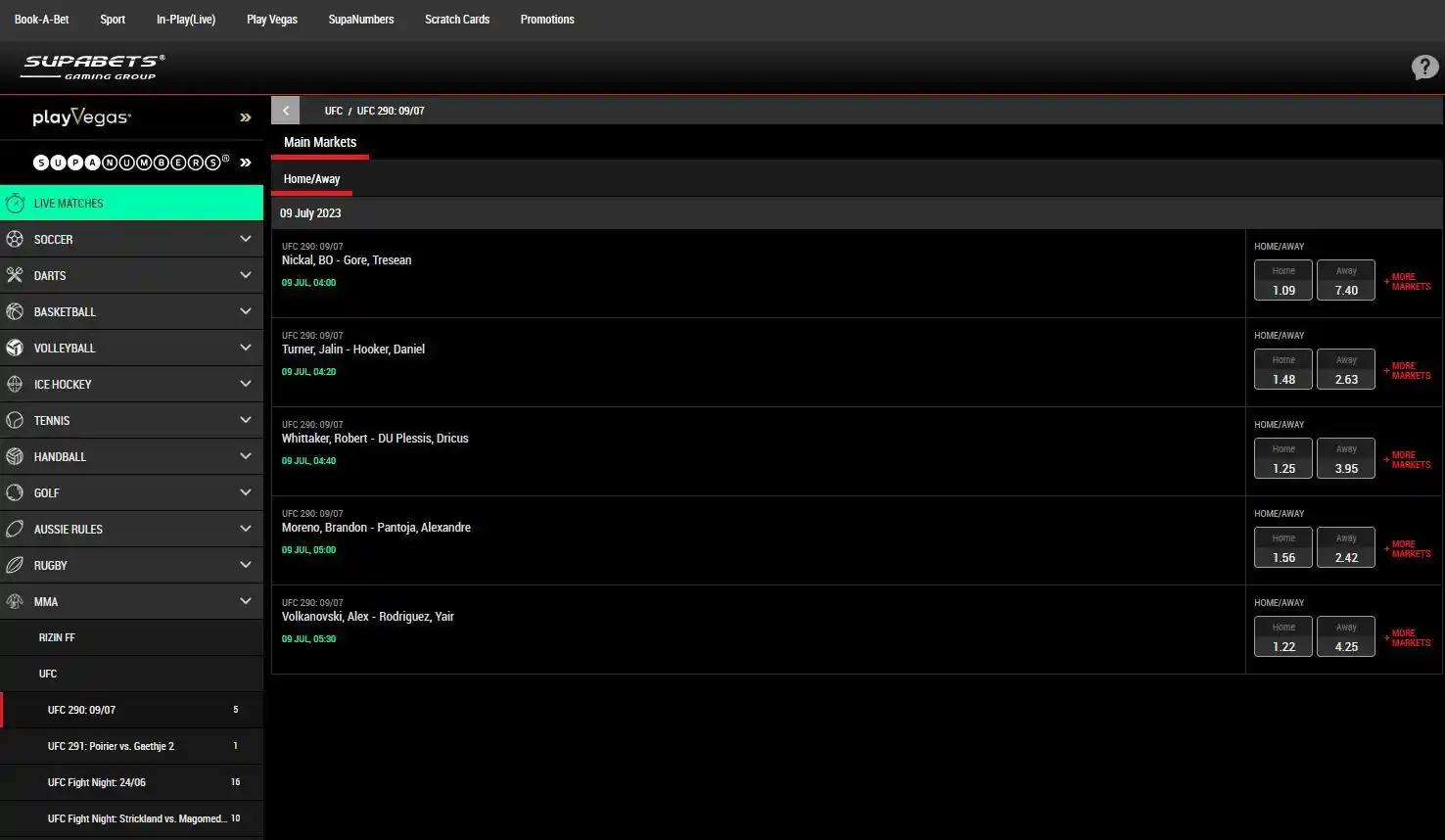The width and height of the screenshot is (1445, 840).
Task: Bet Away 3.95 on Du Plessis
Action: [x=1346, y=459]
